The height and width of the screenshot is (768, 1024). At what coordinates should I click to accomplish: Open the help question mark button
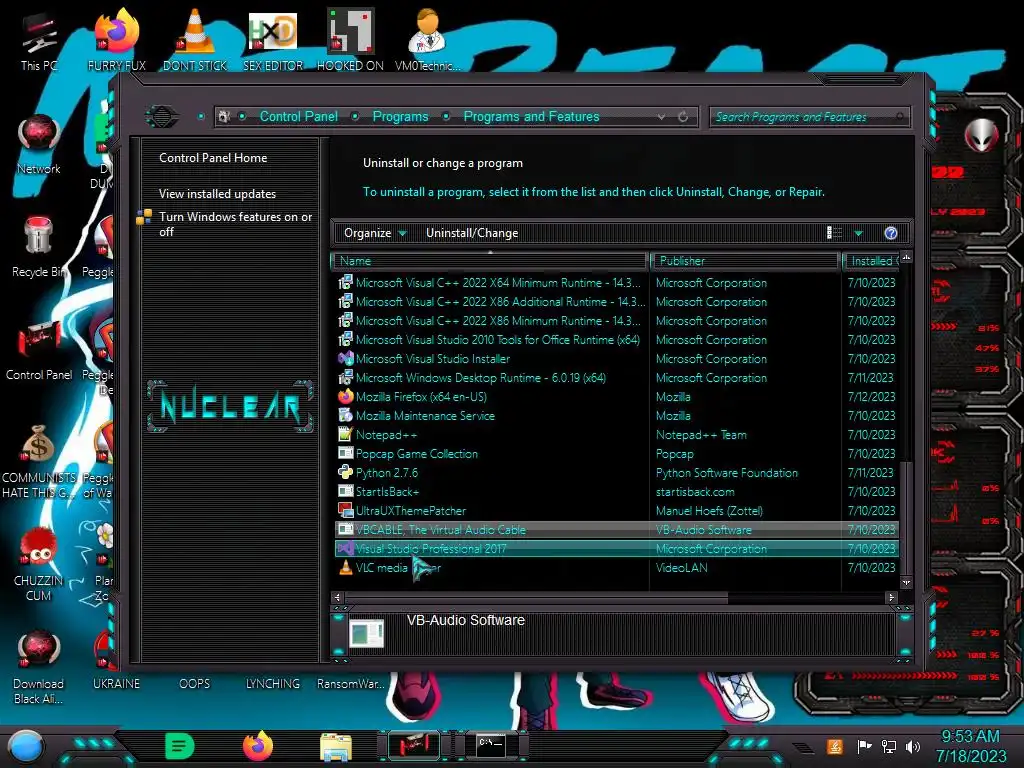click(x=891, y=233)
